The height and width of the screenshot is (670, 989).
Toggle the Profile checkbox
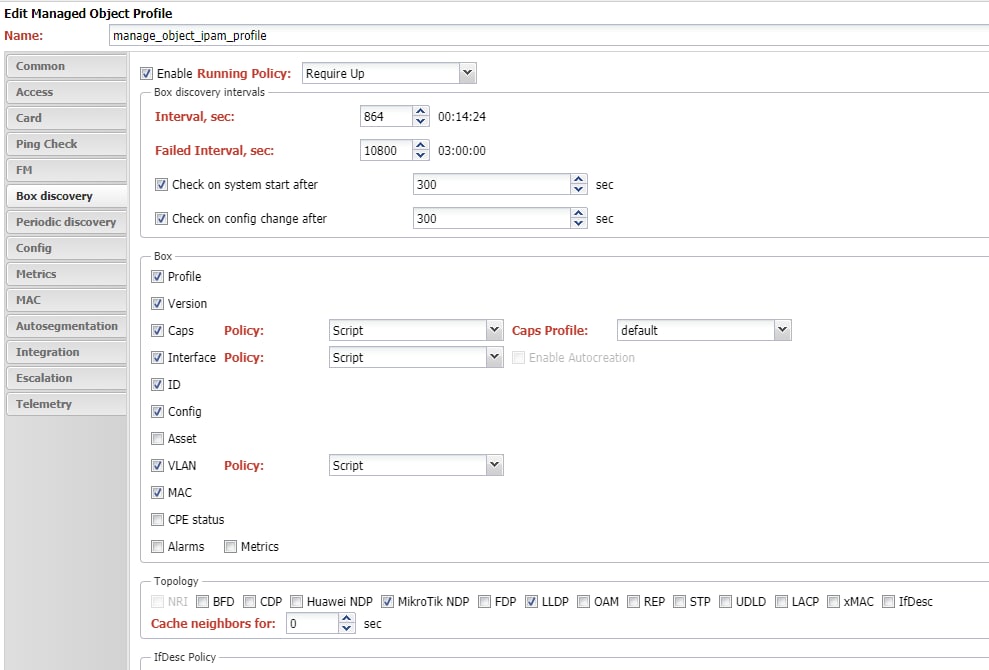158,276
